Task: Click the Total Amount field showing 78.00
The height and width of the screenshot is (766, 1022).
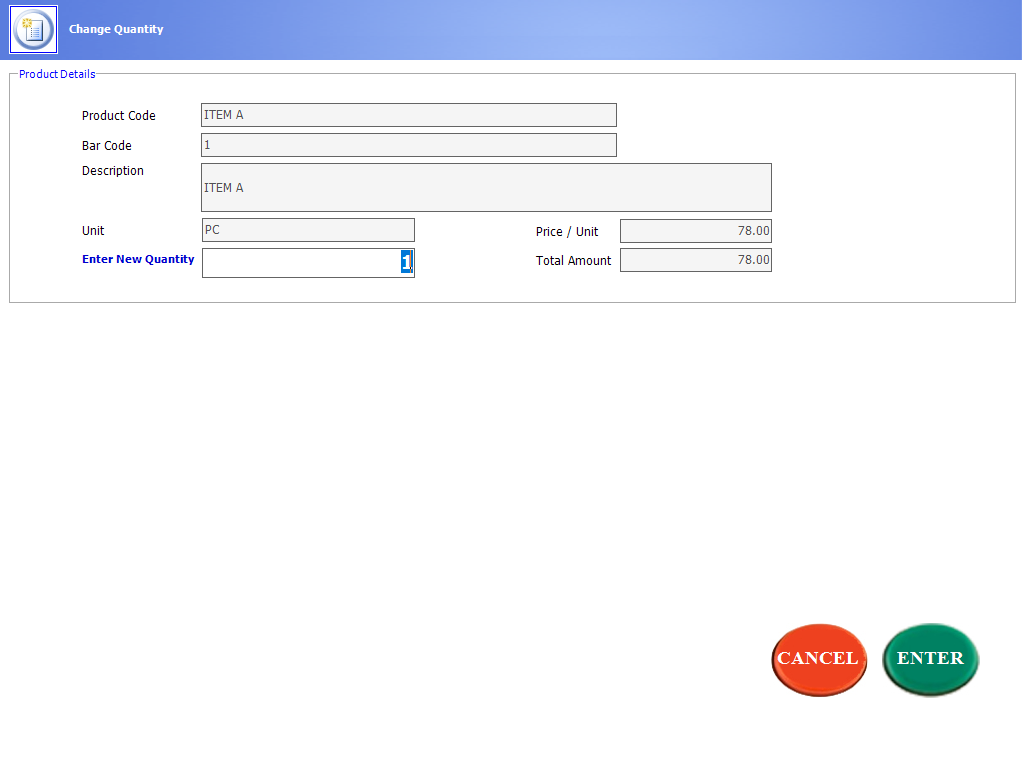Action: tap(695, 259)
